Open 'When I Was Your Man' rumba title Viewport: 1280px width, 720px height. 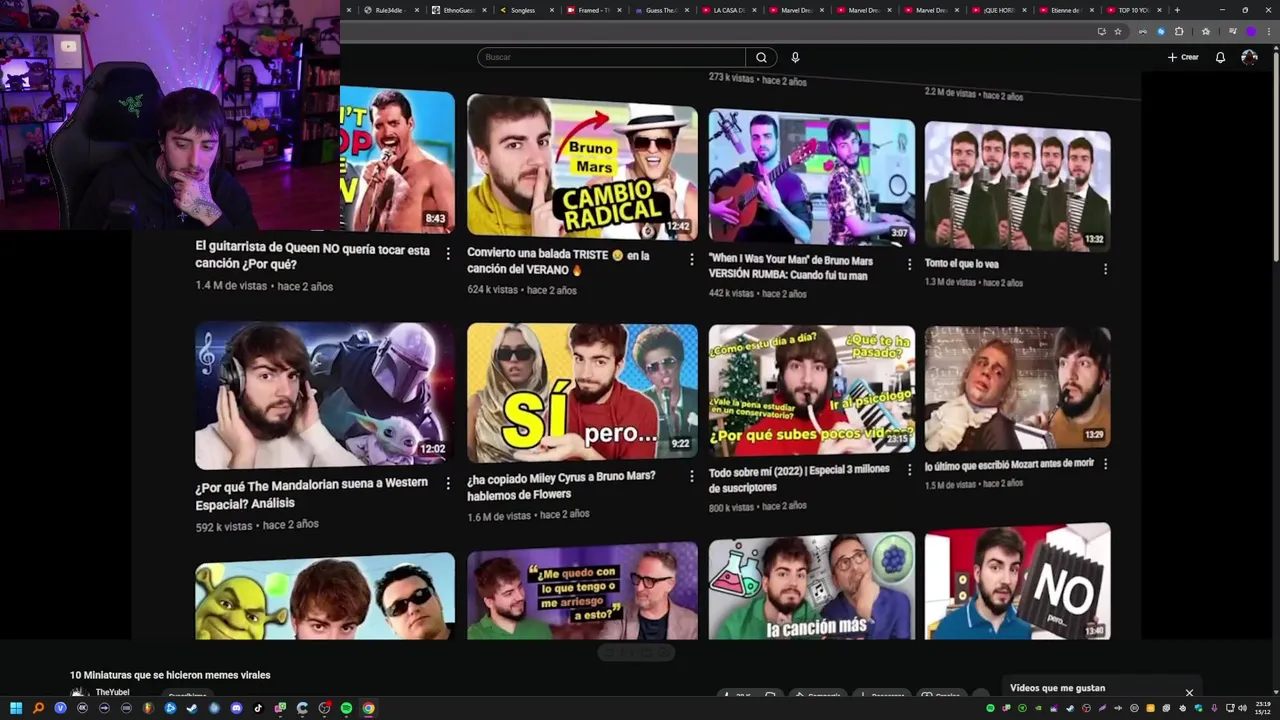791,267
